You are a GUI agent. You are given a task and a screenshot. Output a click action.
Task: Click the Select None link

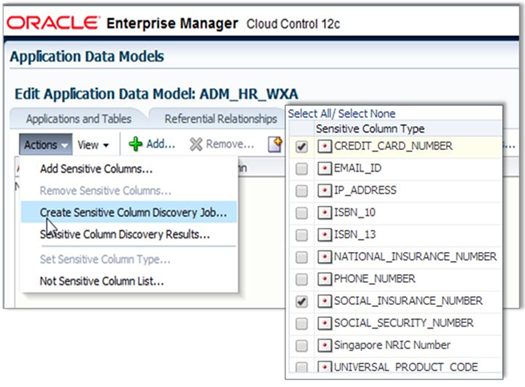[367, 114]
